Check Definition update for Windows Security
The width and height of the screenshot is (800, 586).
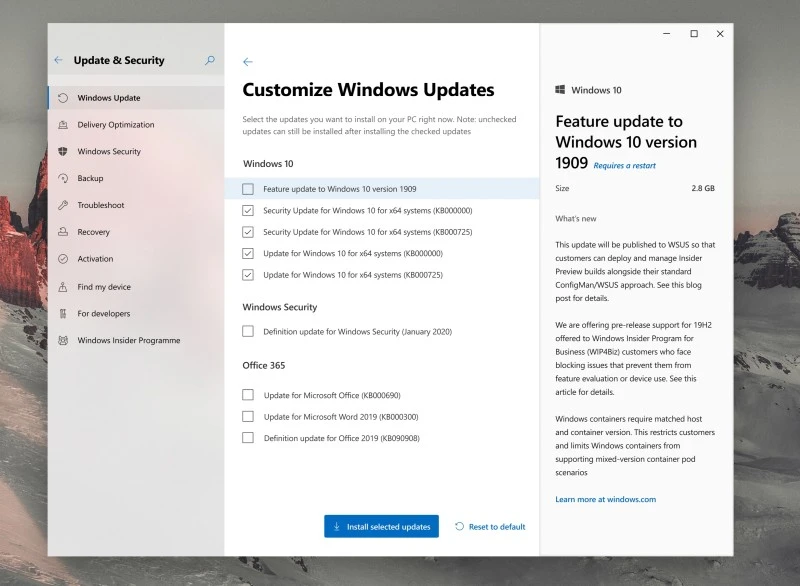246,331
